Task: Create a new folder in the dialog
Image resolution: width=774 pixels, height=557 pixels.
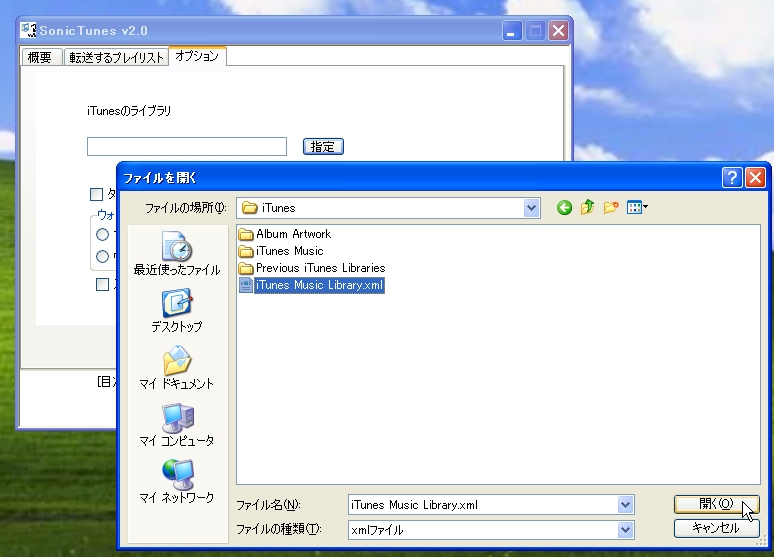Action: (x=611, y=207)
